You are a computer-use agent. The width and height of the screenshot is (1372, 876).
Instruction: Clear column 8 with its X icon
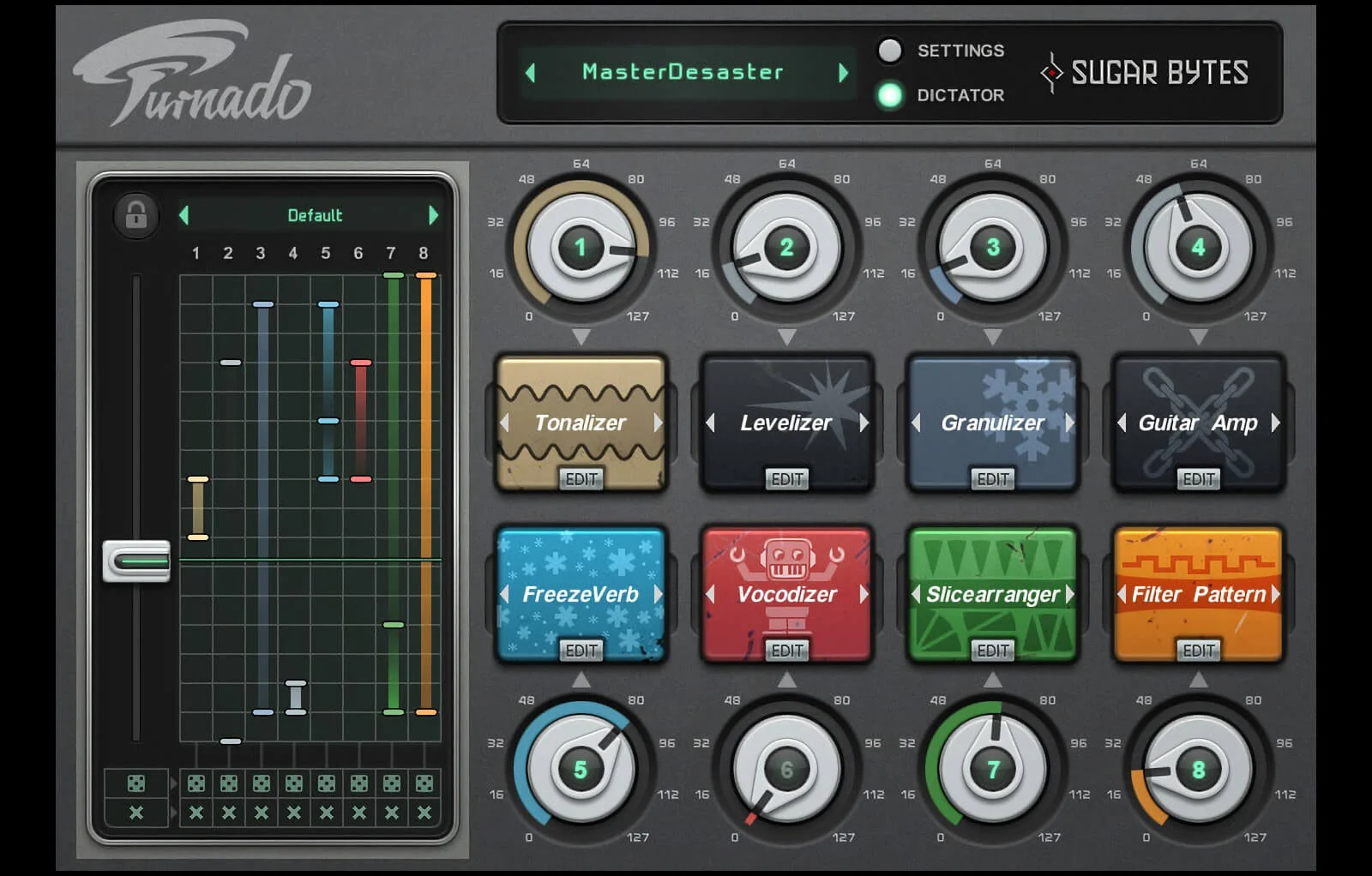(424, 813)
